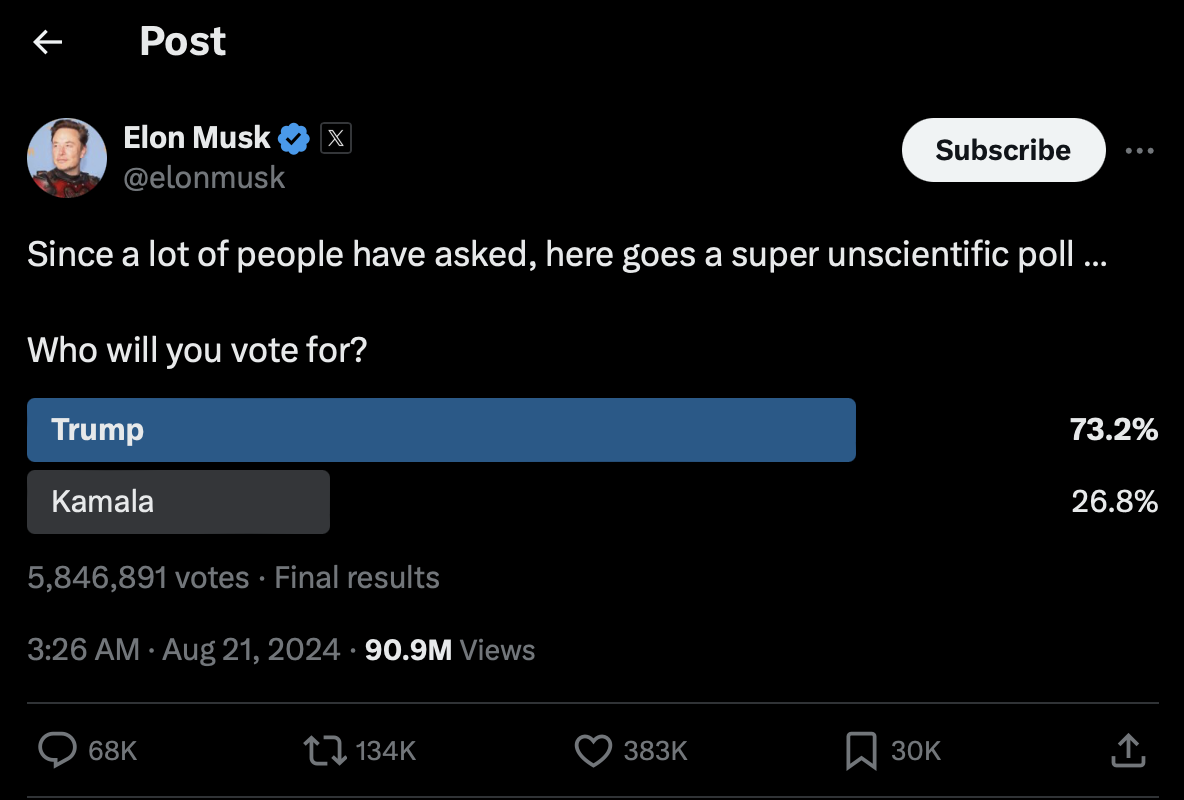Click the X affiliation badge icon
The width and height of the screenshot is (1184, 800).
coord(336,138)
